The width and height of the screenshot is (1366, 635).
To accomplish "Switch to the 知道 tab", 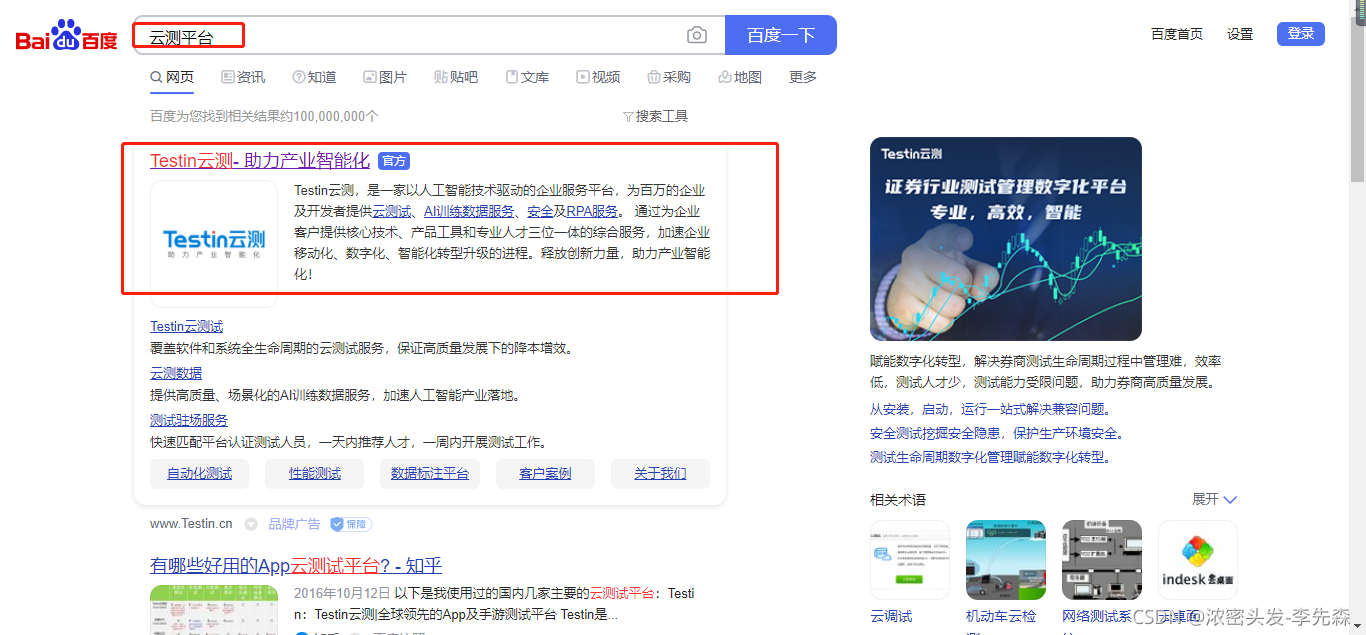I will pyautogui.click(x=314, y=77).
